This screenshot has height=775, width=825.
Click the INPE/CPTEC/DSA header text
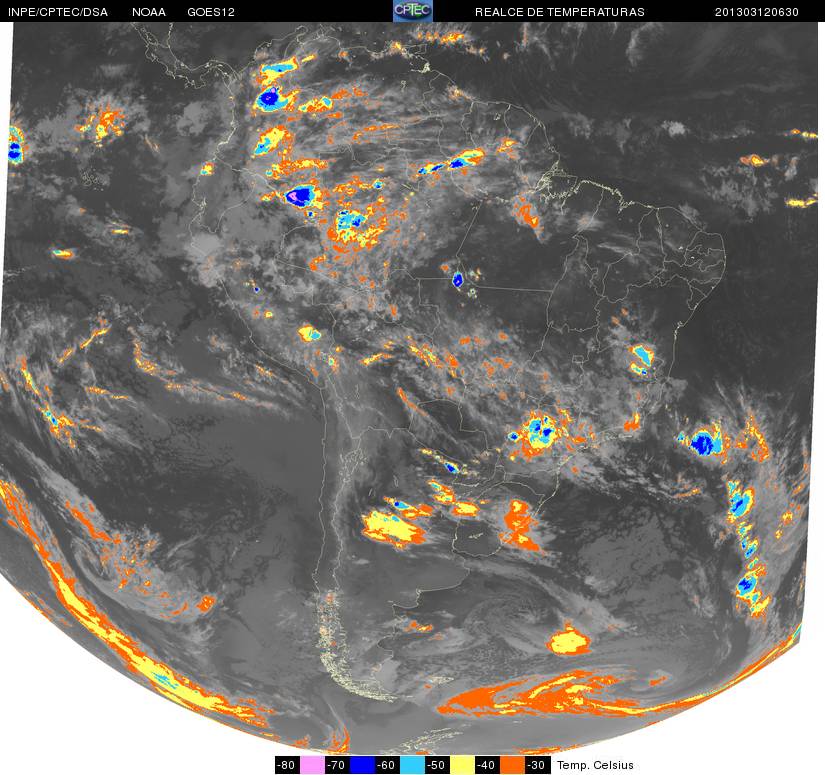(x=58, y=12)
